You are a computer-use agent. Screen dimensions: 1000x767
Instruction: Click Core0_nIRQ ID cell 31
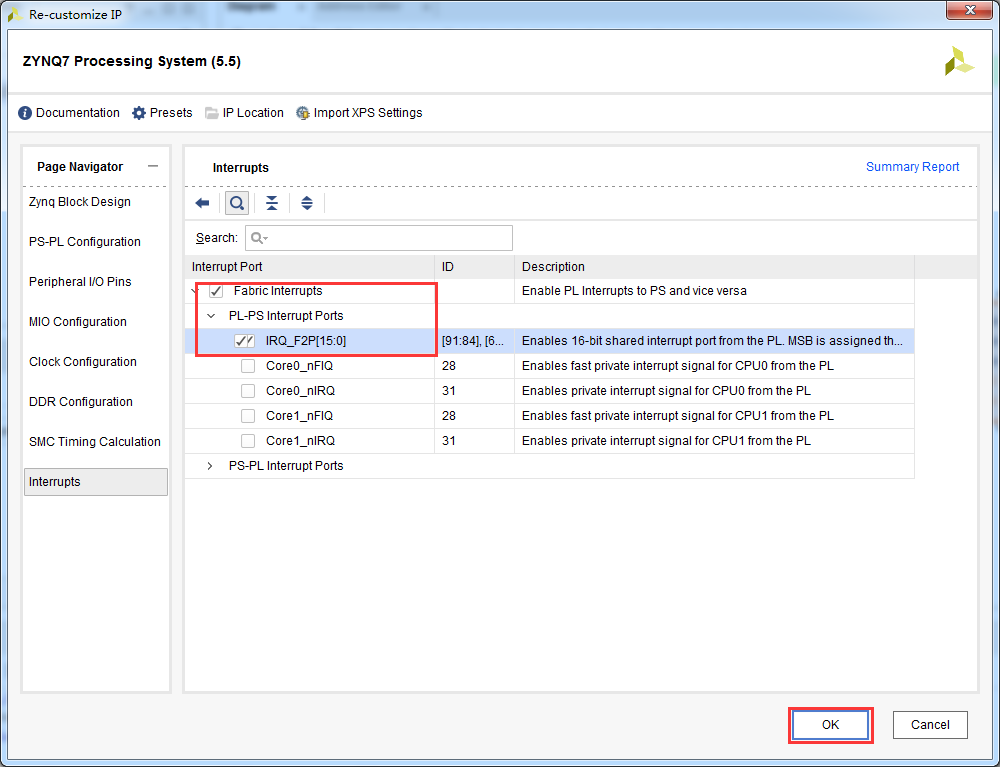click(448, 391)
